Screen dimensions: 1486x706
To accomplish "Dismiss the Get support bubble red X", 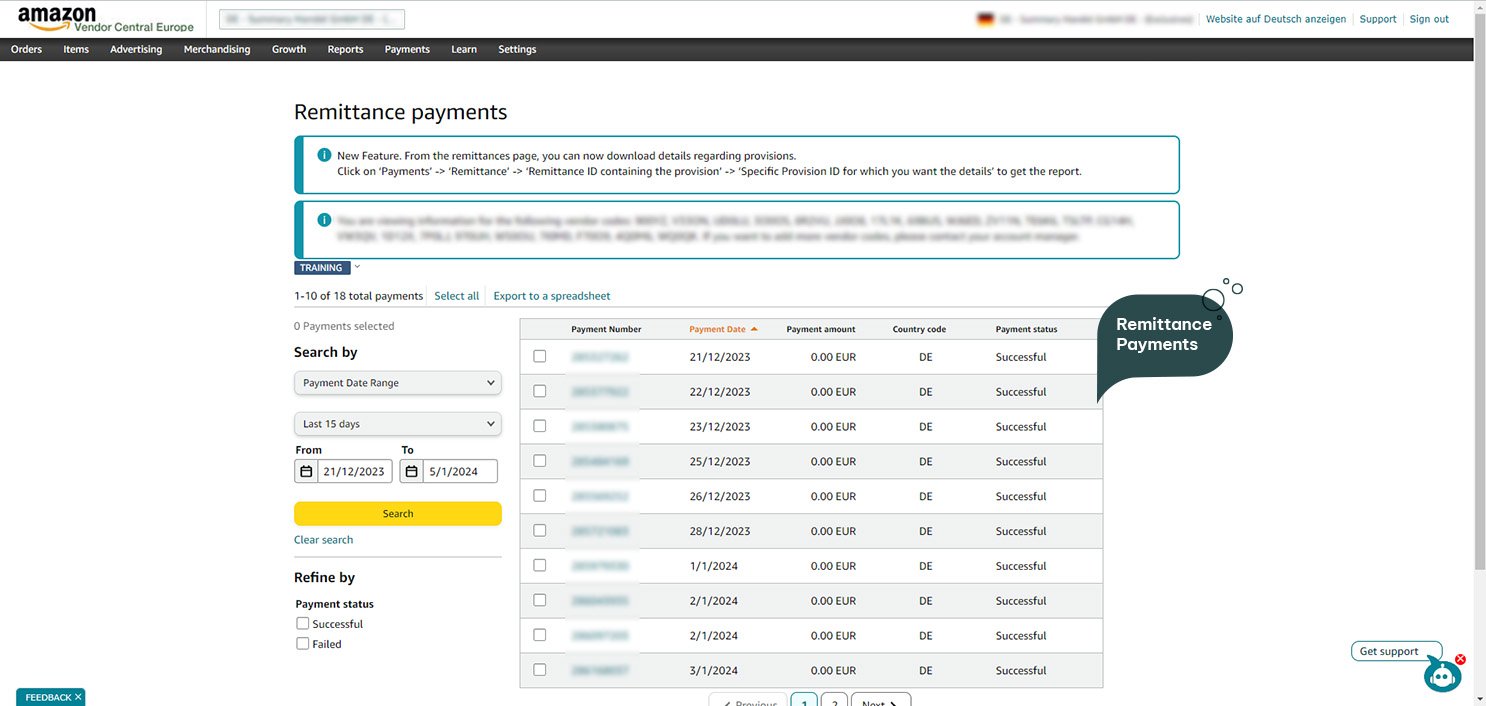I will [x=1460, y=659].
